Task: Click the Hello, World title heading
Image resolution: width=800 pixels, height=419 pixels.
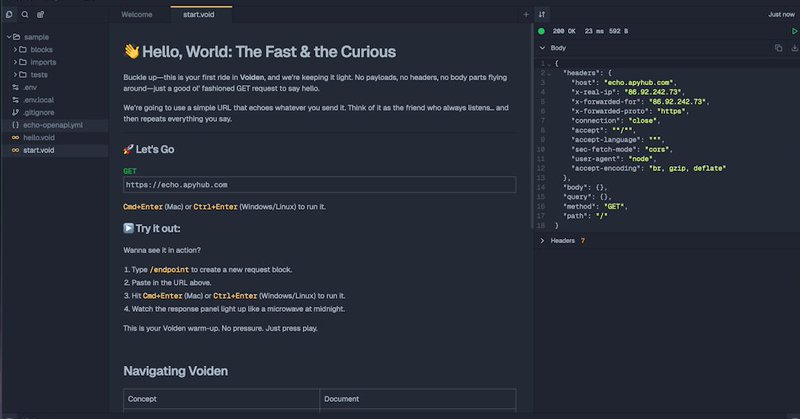Action: [x=260, y=52]
